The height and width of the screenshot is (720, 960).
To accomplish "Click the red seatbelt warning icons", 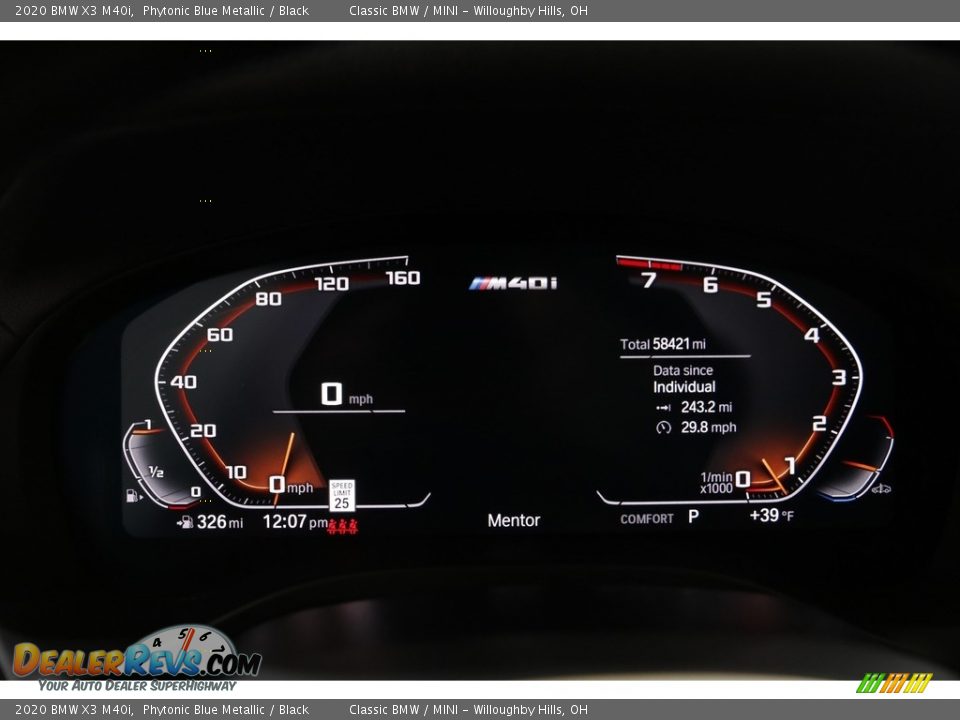I will pyautogui.click(x=343, y=525).
